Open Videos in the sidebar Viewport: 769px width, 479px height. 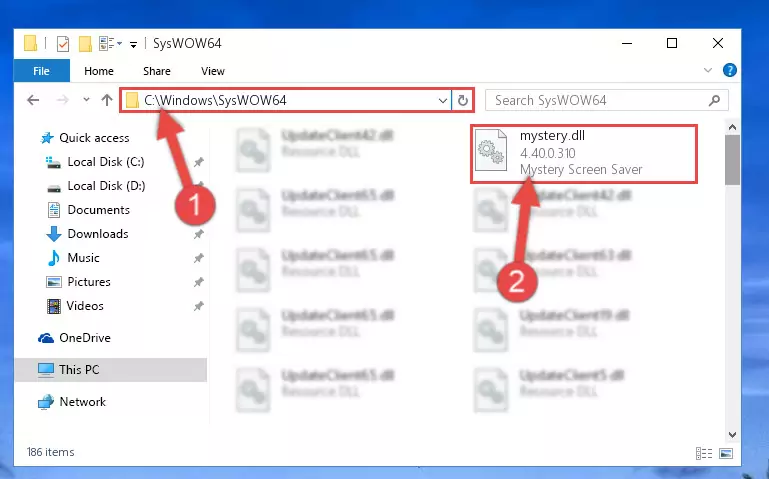click(85, 306)
